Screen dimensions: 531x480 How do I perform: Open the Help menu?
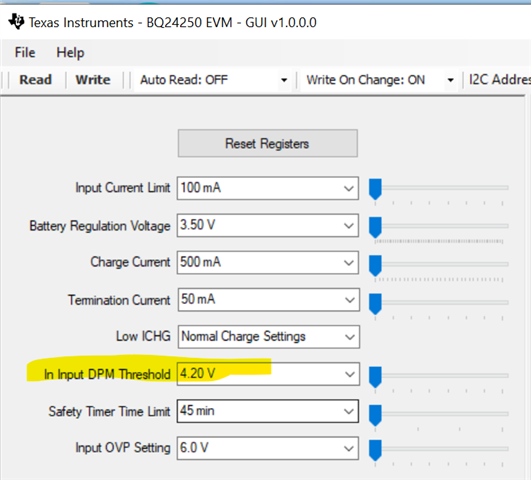(70, 53)
